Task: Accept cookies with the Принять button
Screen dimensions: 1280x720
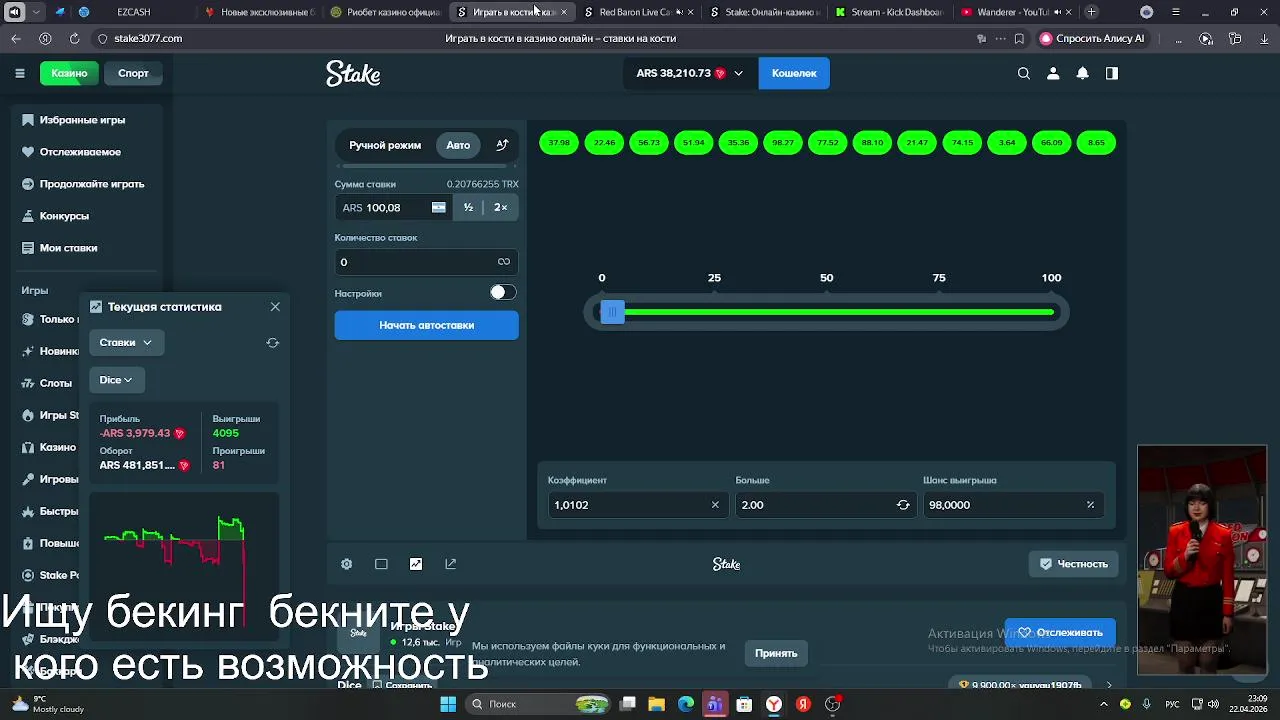Action: click(776, 653)
